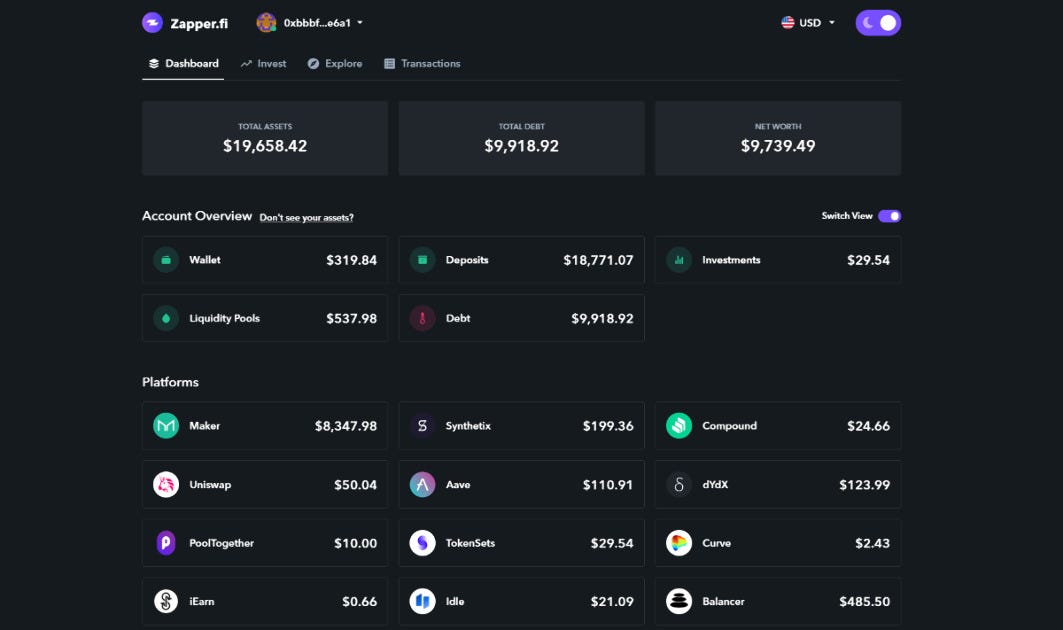
Task: Click the US flag currency icon
Action: tap(788, 22)
